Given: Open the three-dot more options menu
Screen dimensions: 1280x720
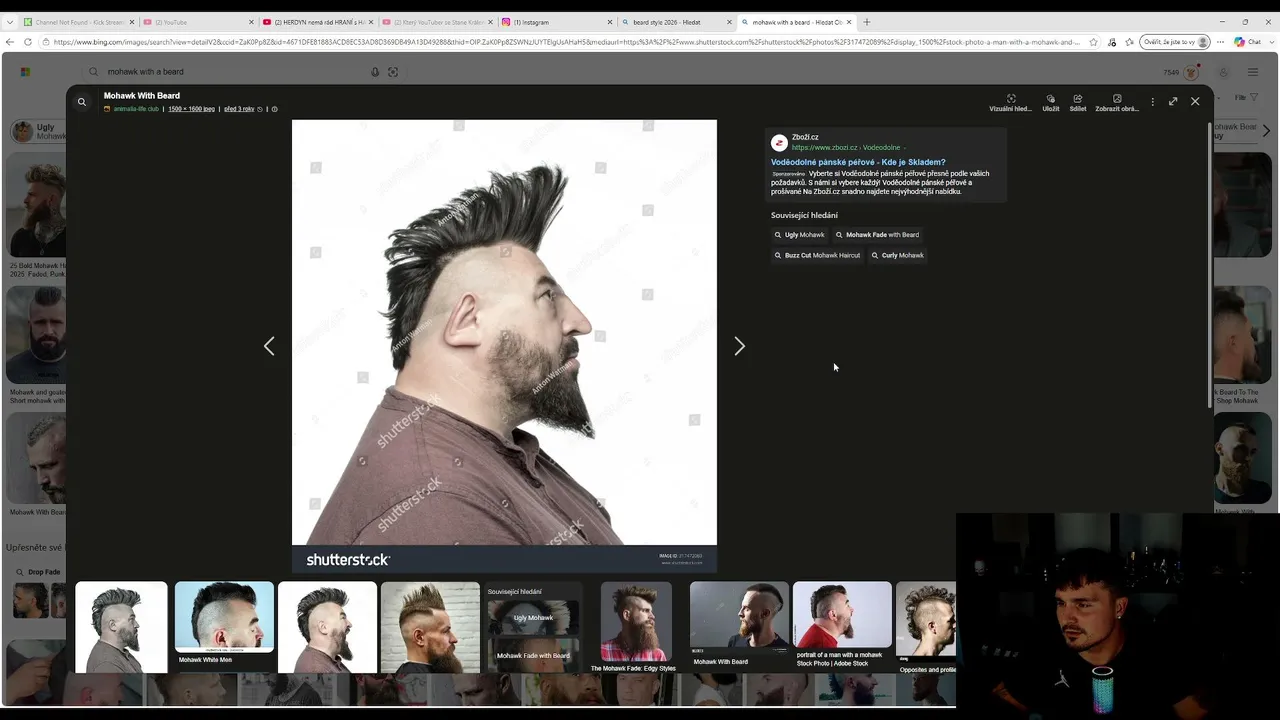Looking at the screenshot, I should coord(1152,101).
